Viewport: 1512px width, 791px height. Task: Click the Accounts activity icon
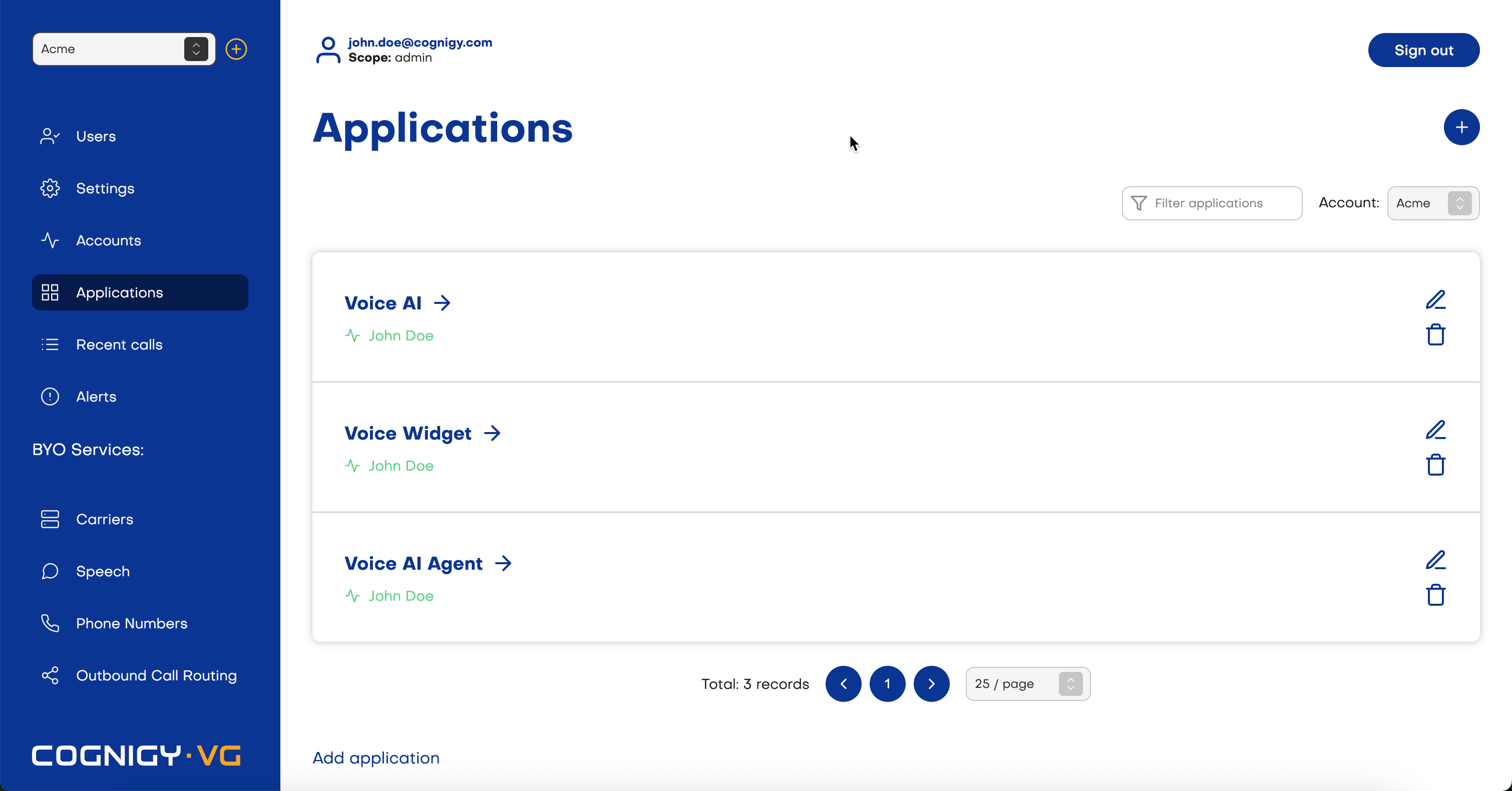pyautogui.click(x=50, y=241)
